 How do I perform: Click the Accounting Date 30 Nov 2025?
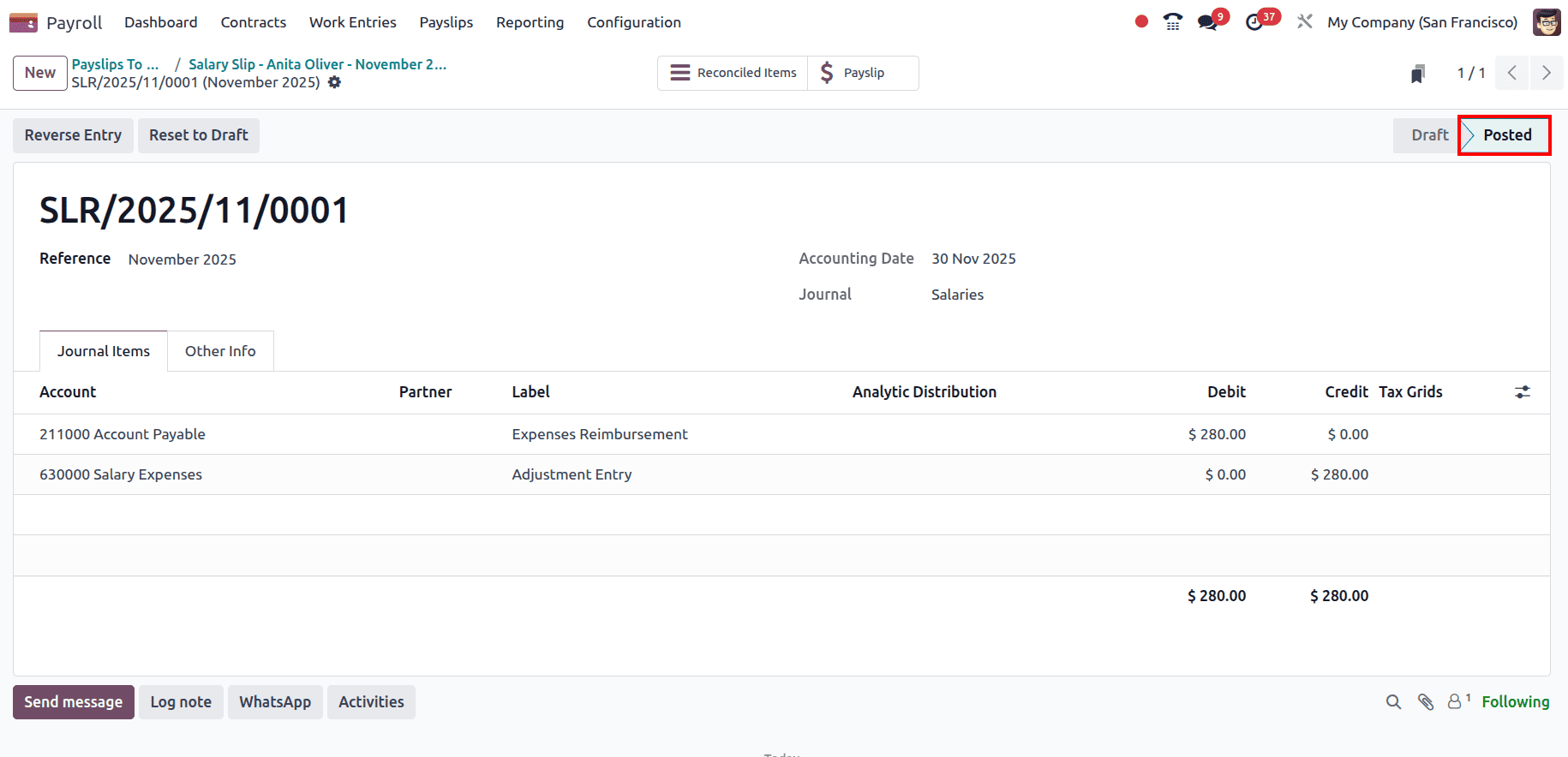coord(973,259)
